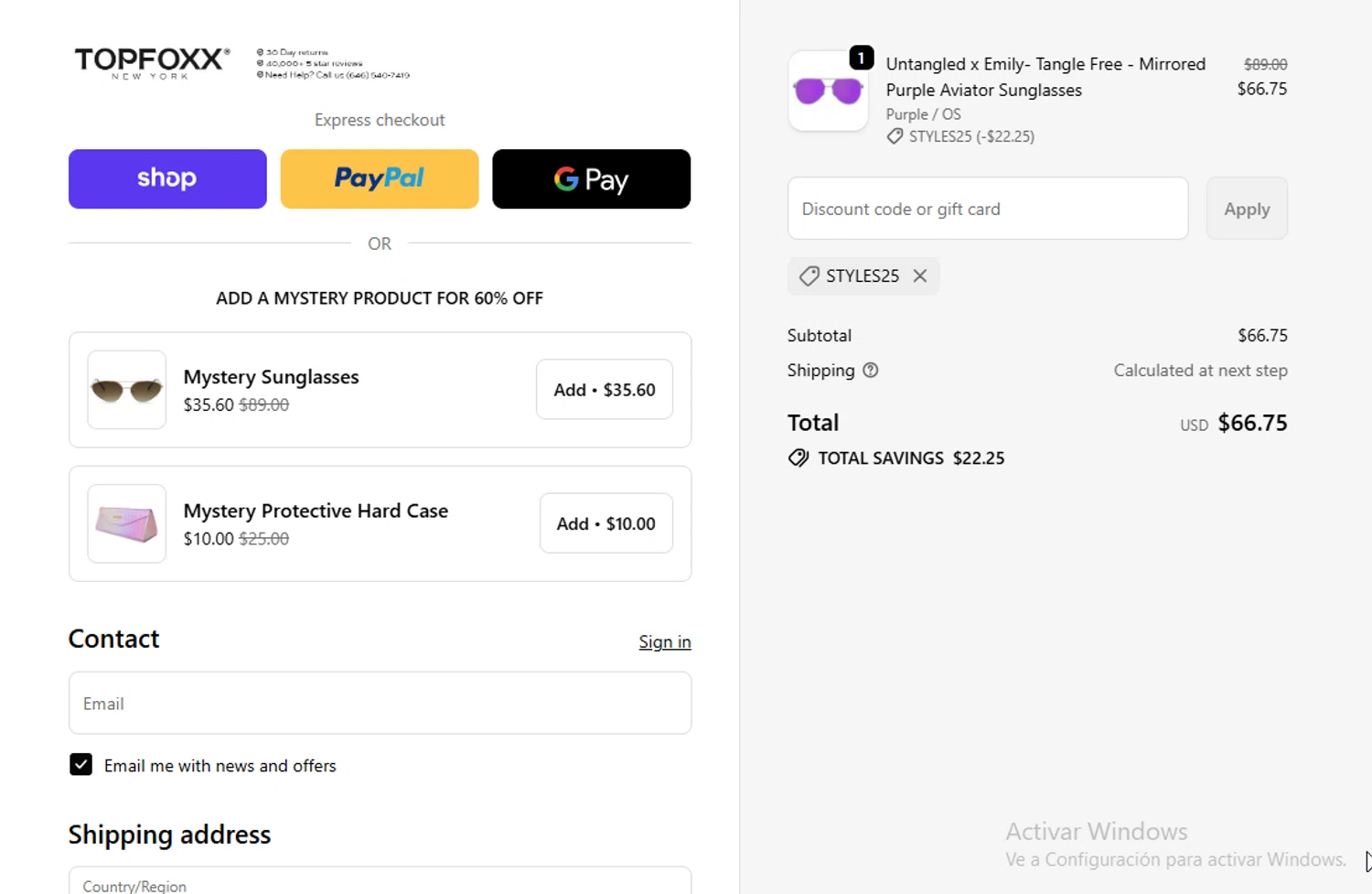Click the struck-through $89.00 price in order summary

[x=1265, y=64]
